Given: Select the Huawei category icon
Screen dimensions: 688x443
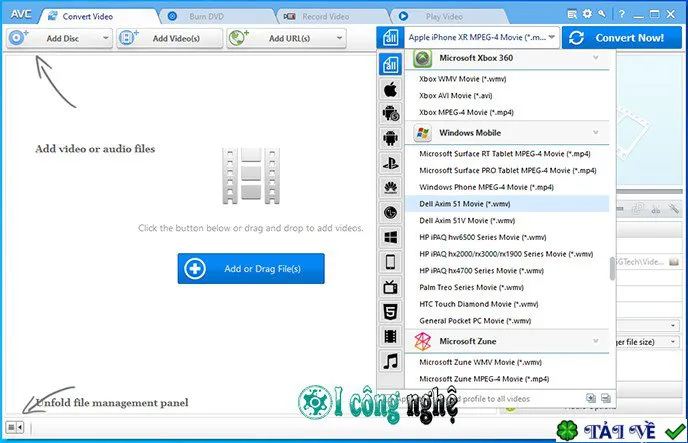Looking at the screenshot, I should tap(390, 188).
